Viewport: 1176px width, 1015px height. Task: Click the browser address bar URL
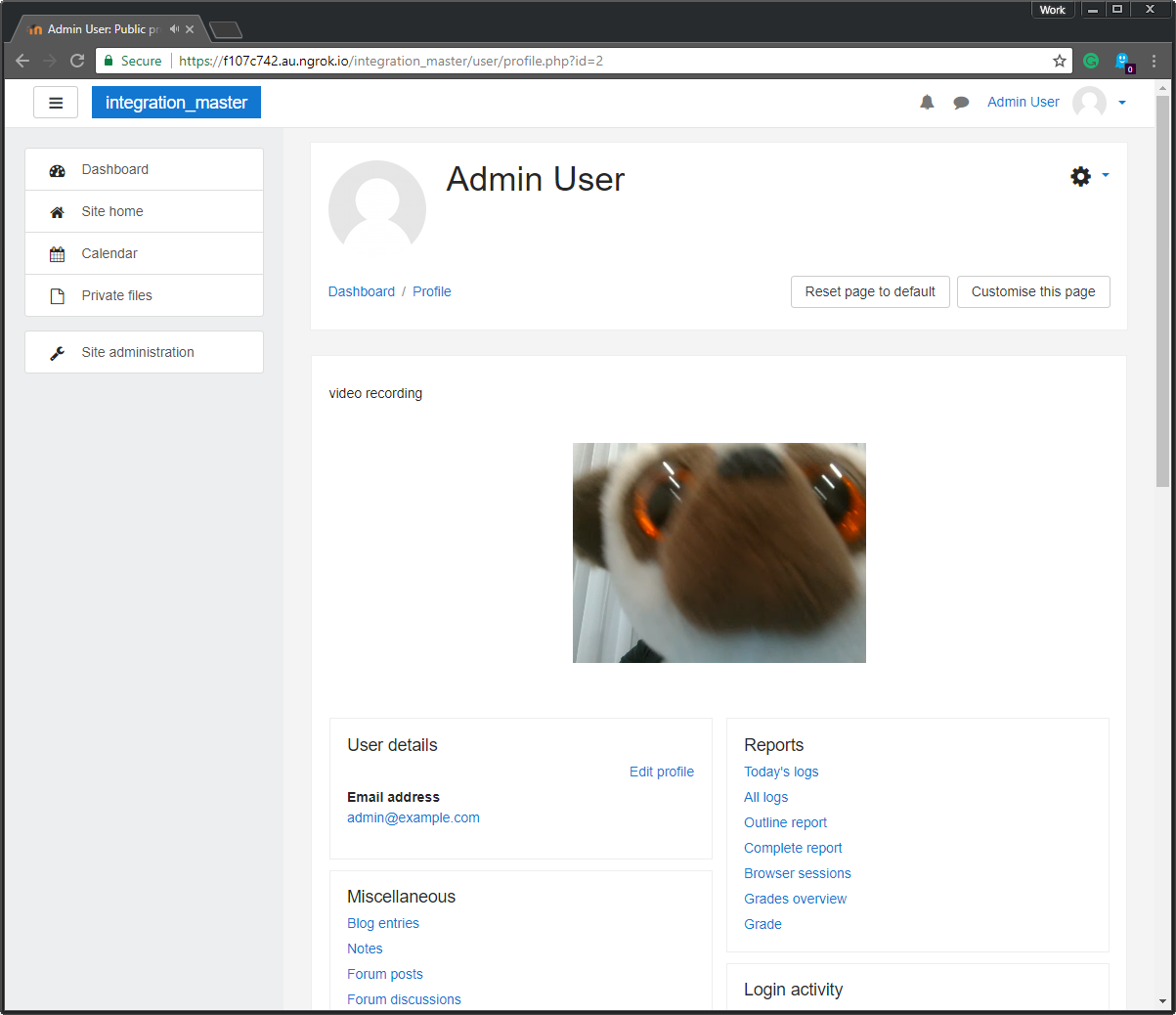tap(391, 61)
